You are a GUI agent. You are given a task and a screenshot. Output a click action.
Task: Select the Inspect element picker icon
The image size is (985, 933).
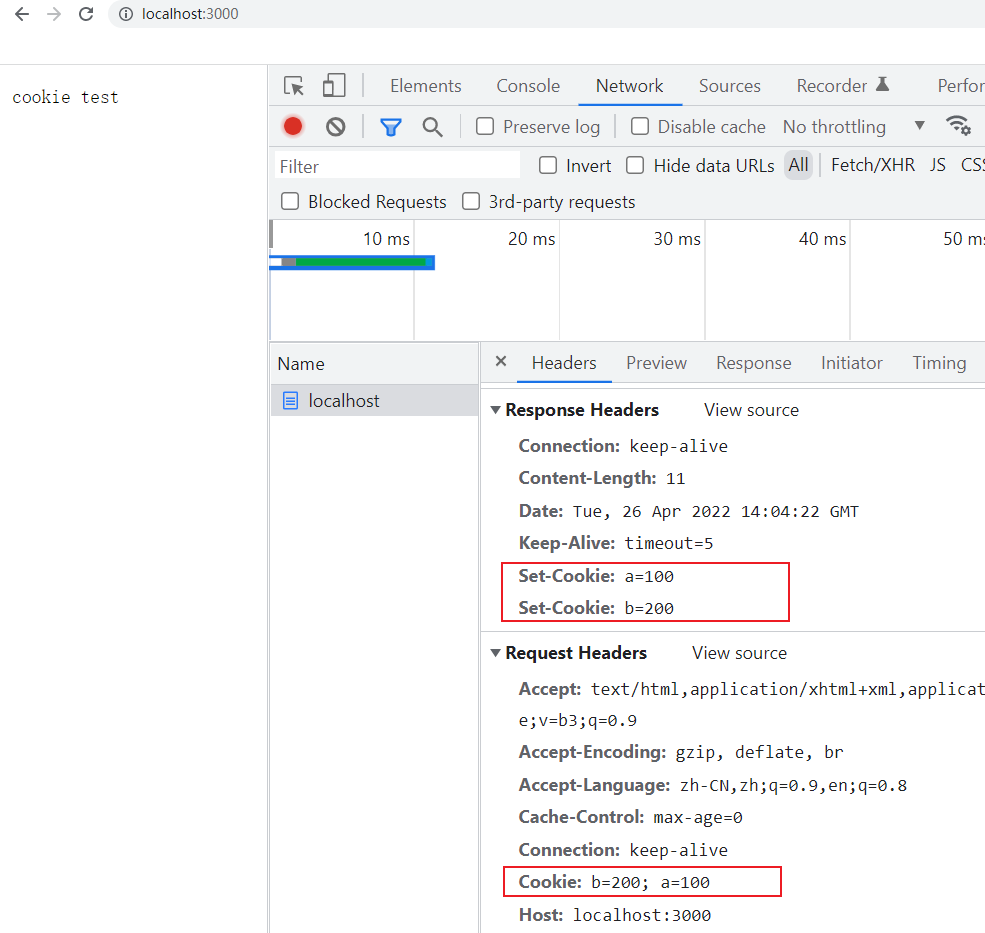293,86
